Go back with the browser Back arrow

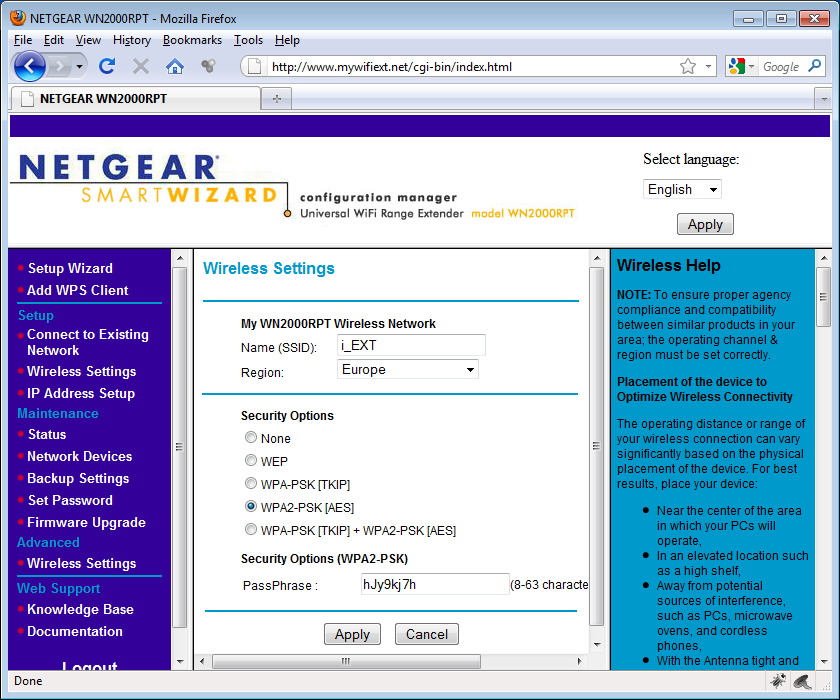pos(29,66)
